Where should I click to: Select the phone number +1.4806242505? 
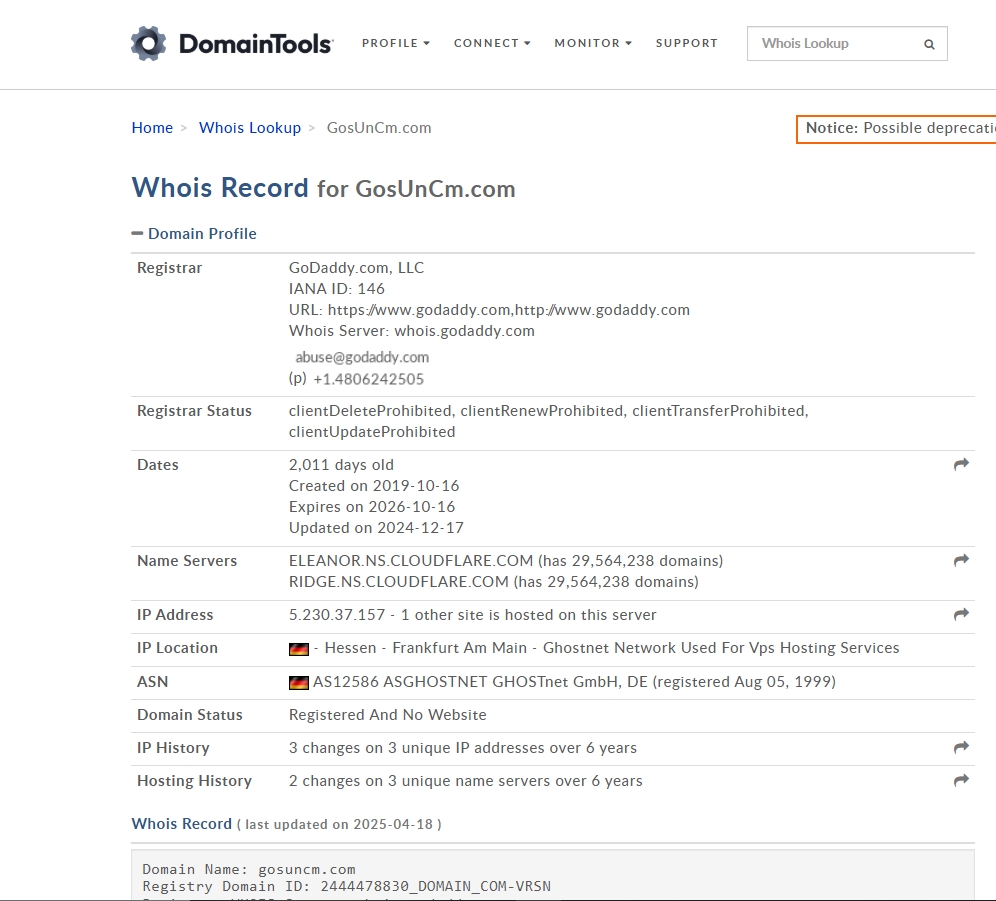[368, 379]
